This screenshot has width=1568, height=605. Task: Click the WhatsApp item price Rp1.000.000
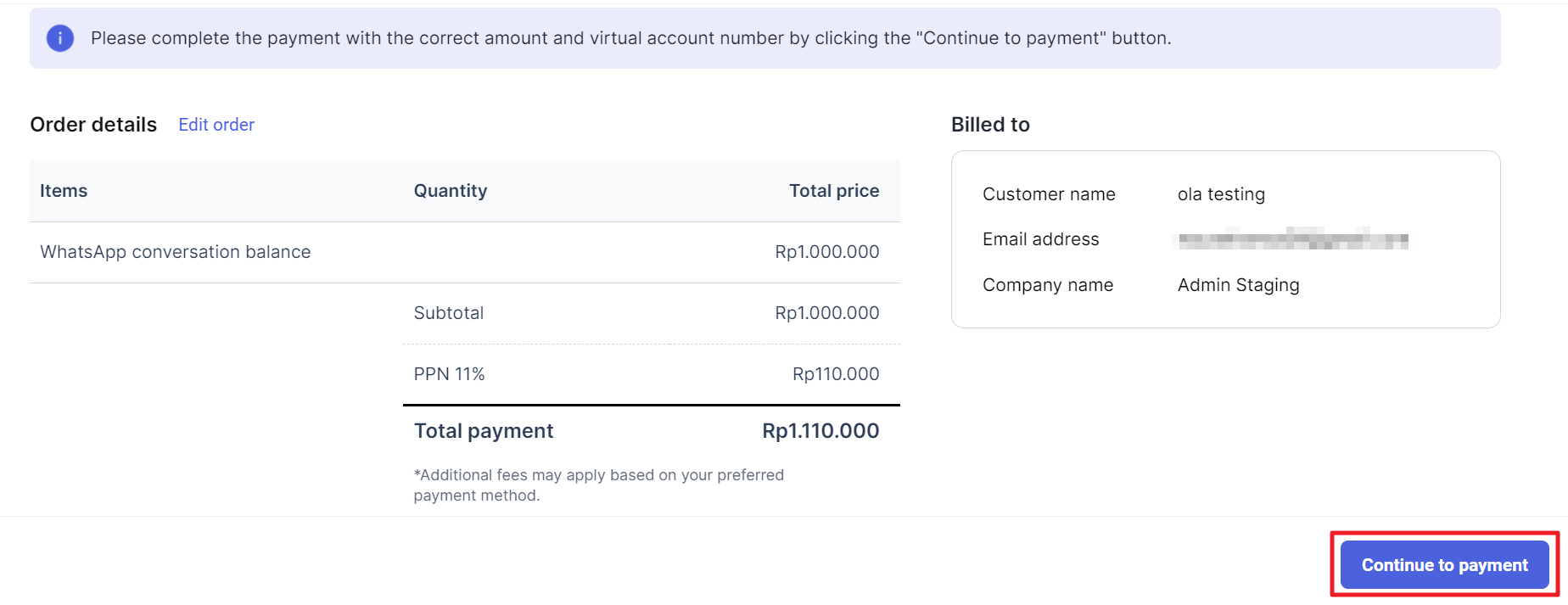click(x=827, y=252)
